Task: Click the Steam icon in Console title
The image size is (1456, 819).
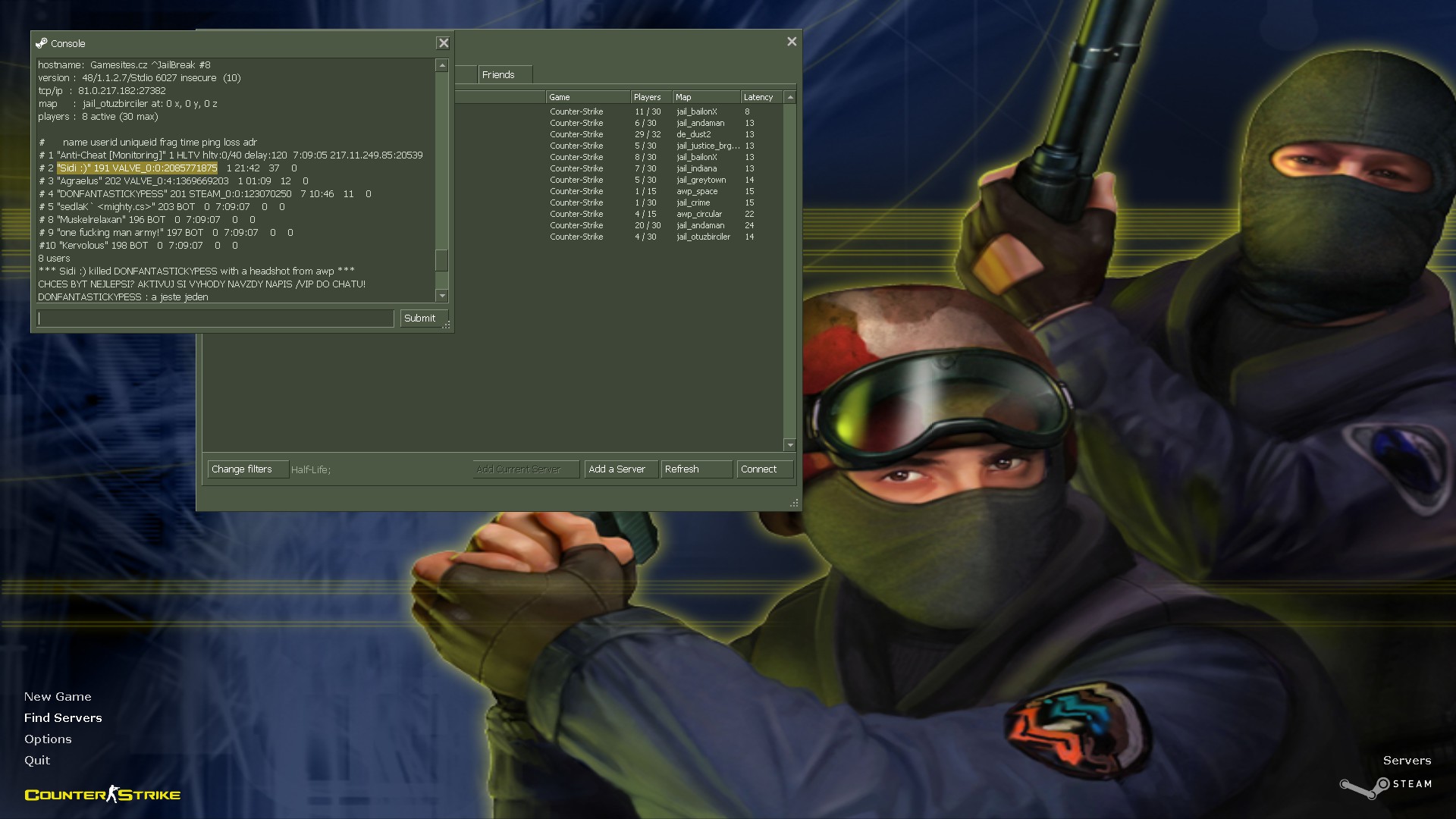Action: 42,43
